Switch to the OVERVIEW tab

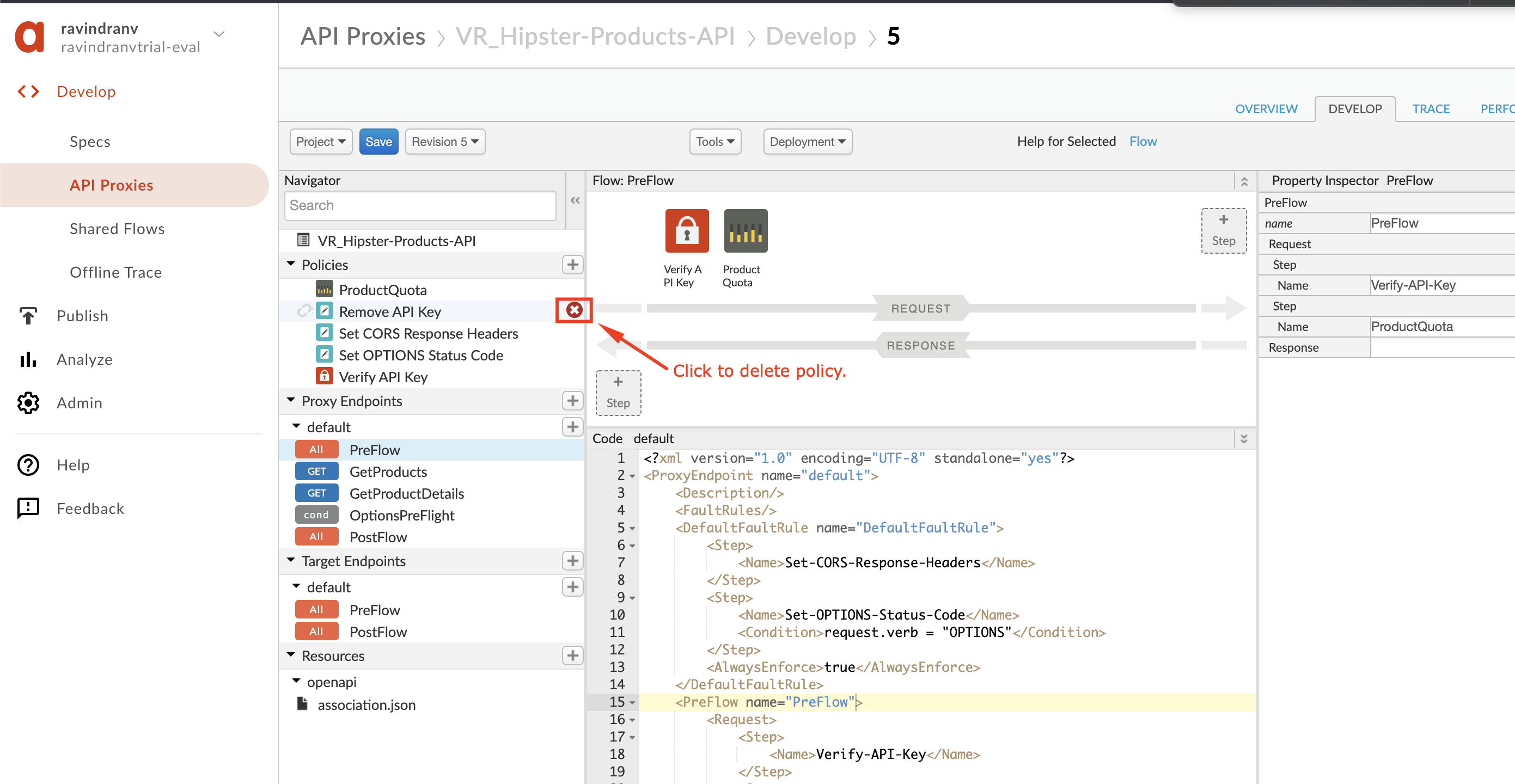[x=1266, y=109]
